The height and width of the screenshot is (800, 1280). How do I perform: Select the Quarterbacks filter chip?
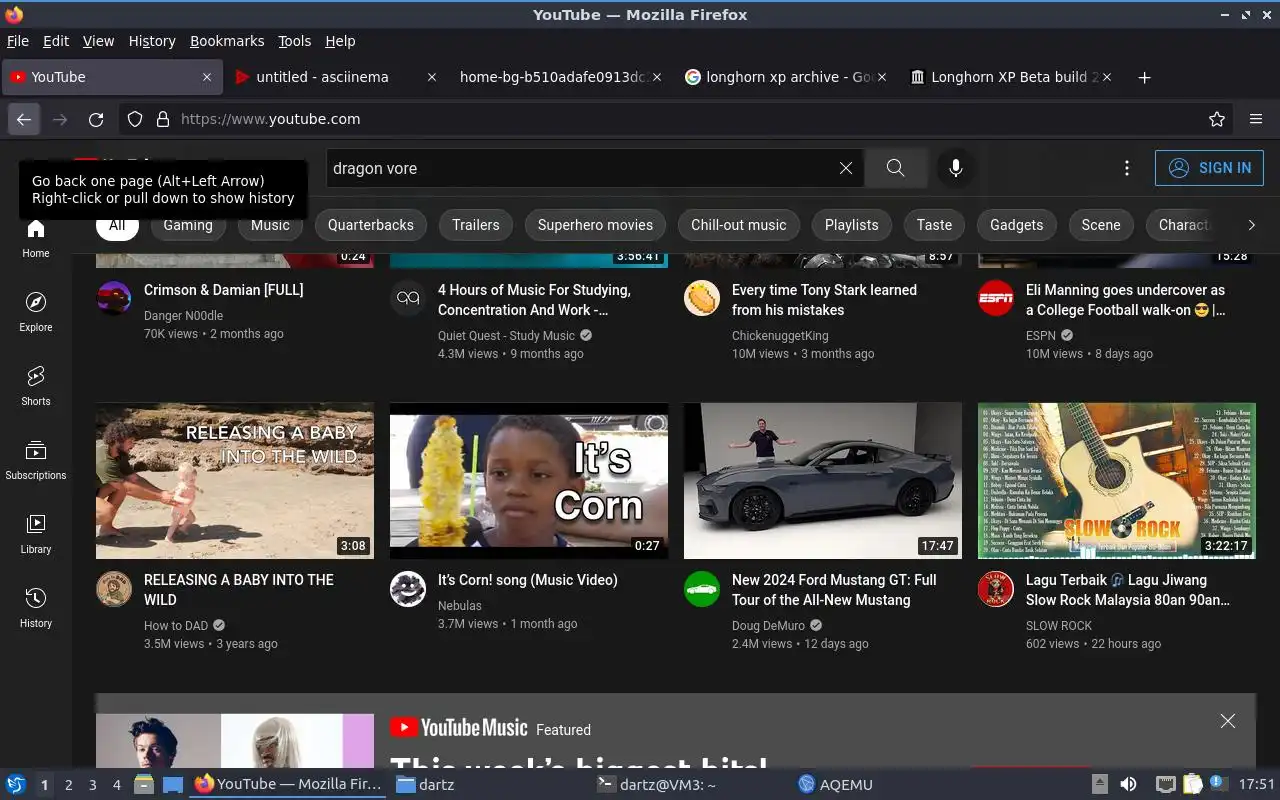pyautogui.click(x=371, y=225)
